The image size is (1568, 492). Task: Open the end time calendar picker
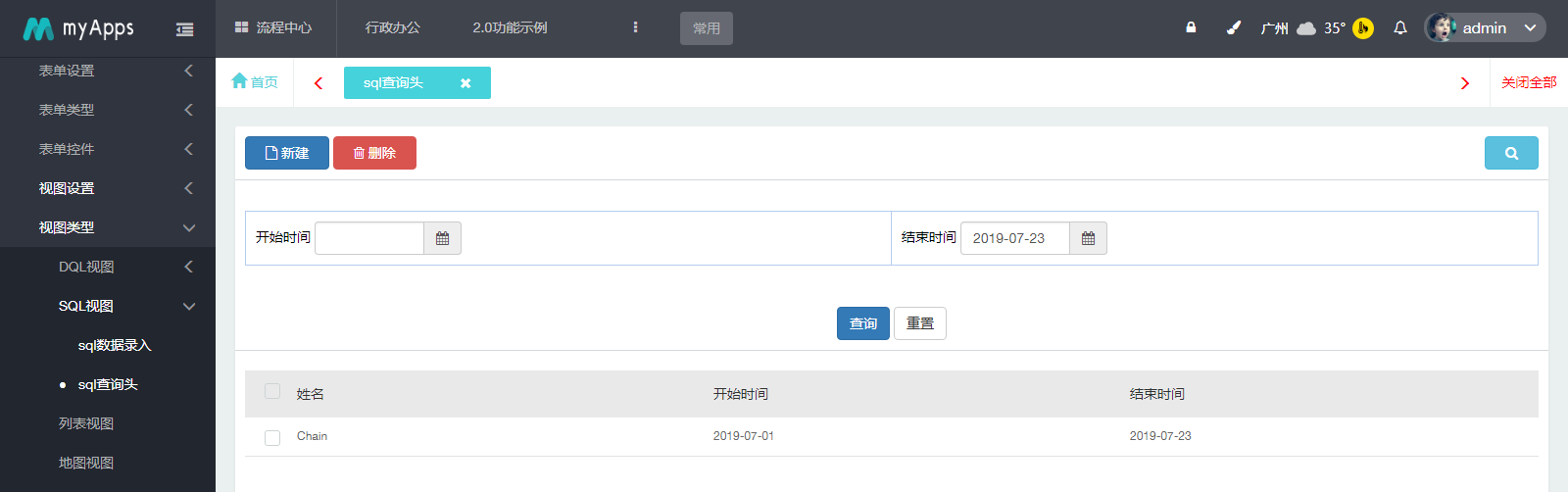1088,238
